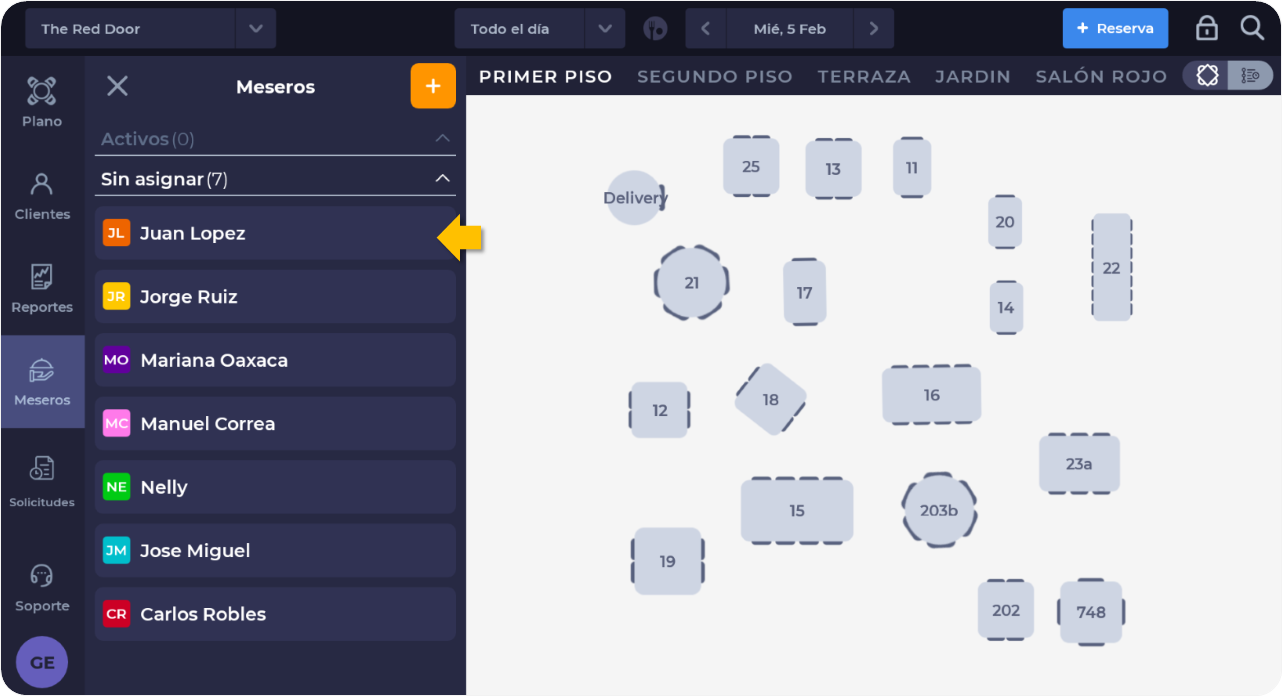Click the GE user avatar
Image resolution: width=1282 pixels, height=696 pixels.
(x=42, y=662)
